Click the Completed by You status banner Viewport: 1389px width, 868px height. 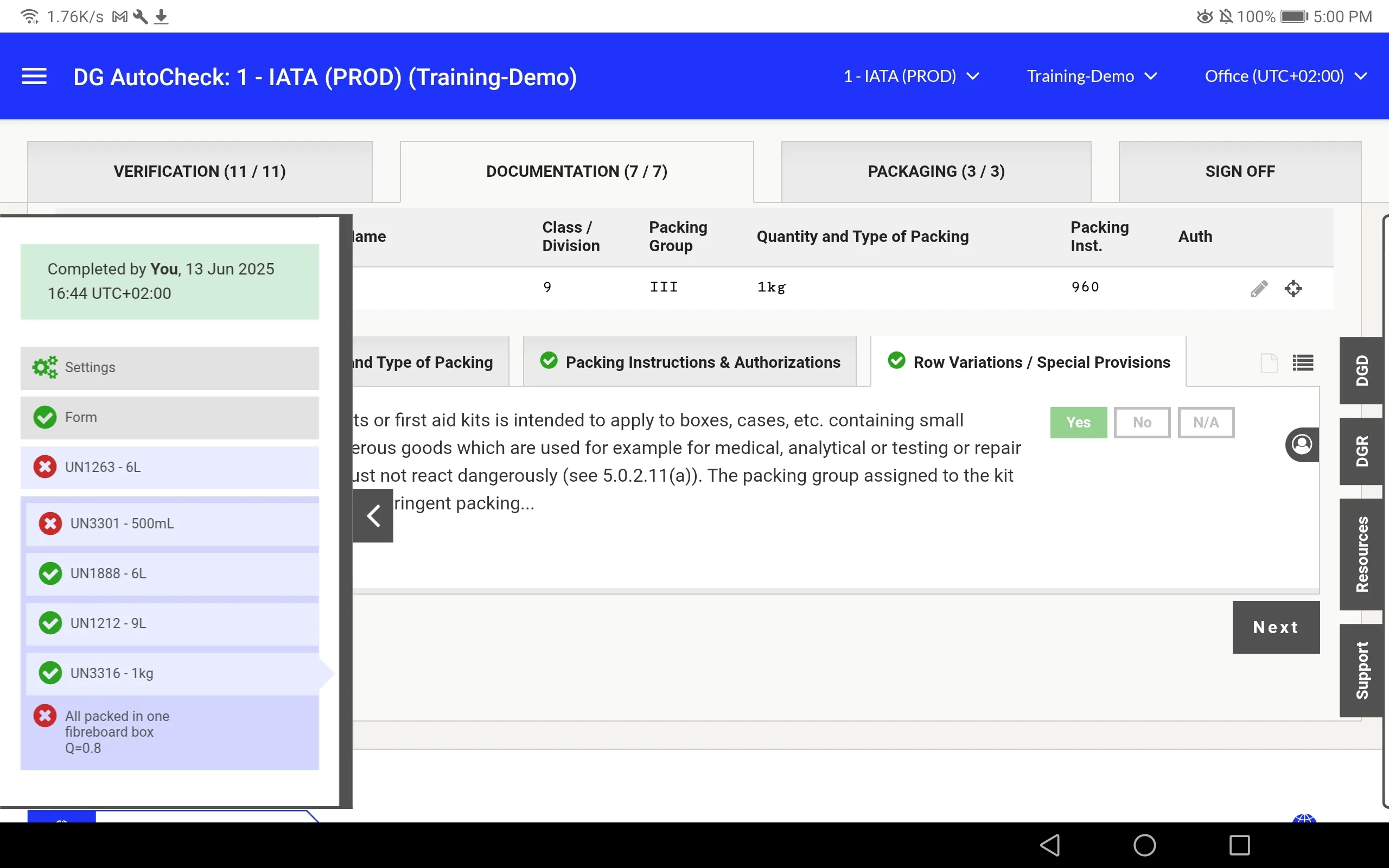pos(170,282)
